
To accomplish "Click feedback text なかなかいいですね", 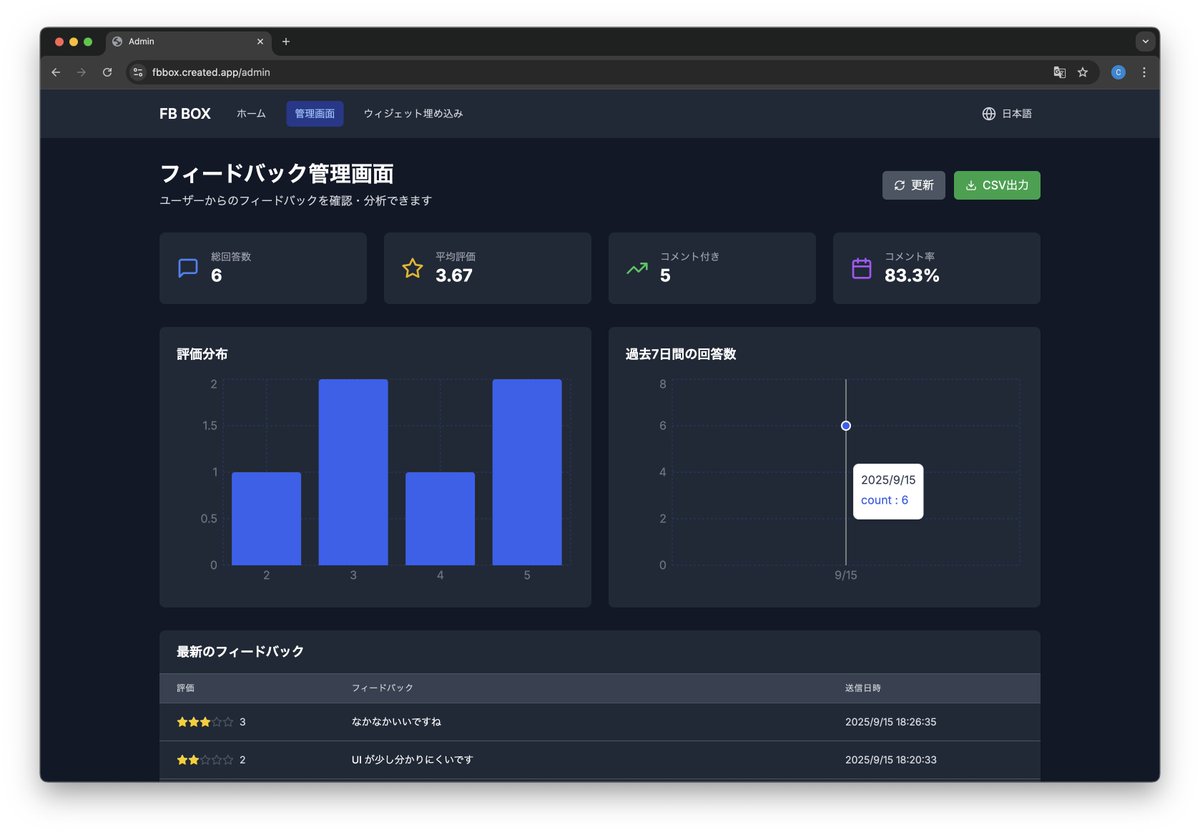I will (x=396, y=722).
